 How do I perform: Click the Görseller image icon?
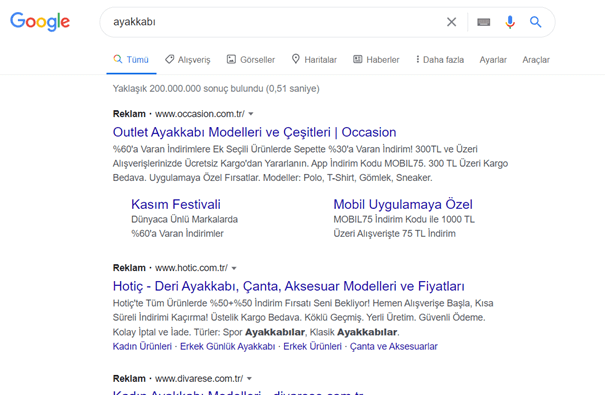231,59
